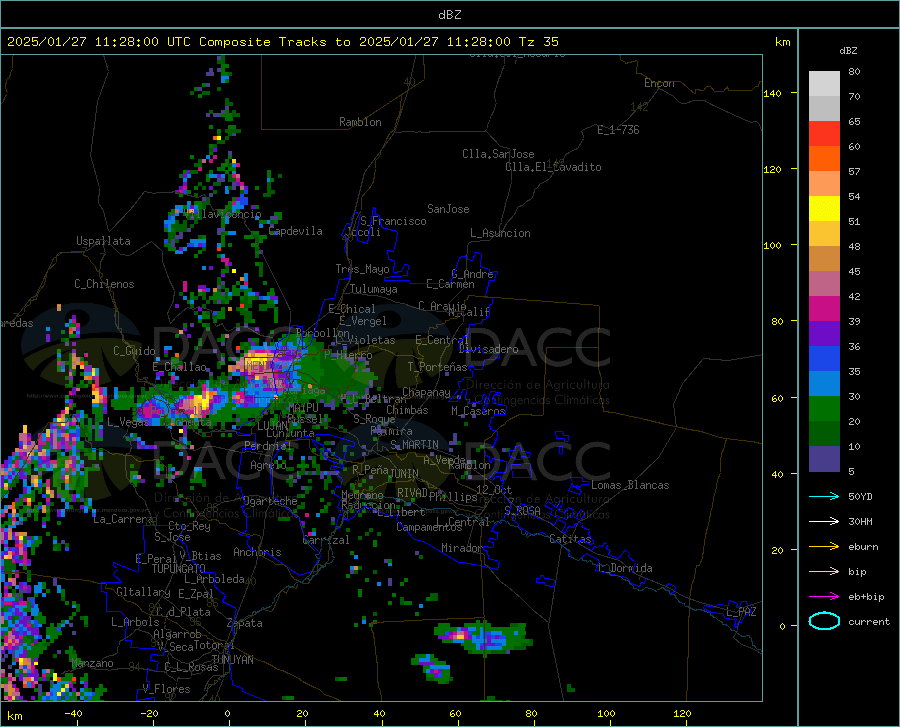Click the -40 tick on the horizontal km axis
The image size is (900, 727).
(73, 714)
